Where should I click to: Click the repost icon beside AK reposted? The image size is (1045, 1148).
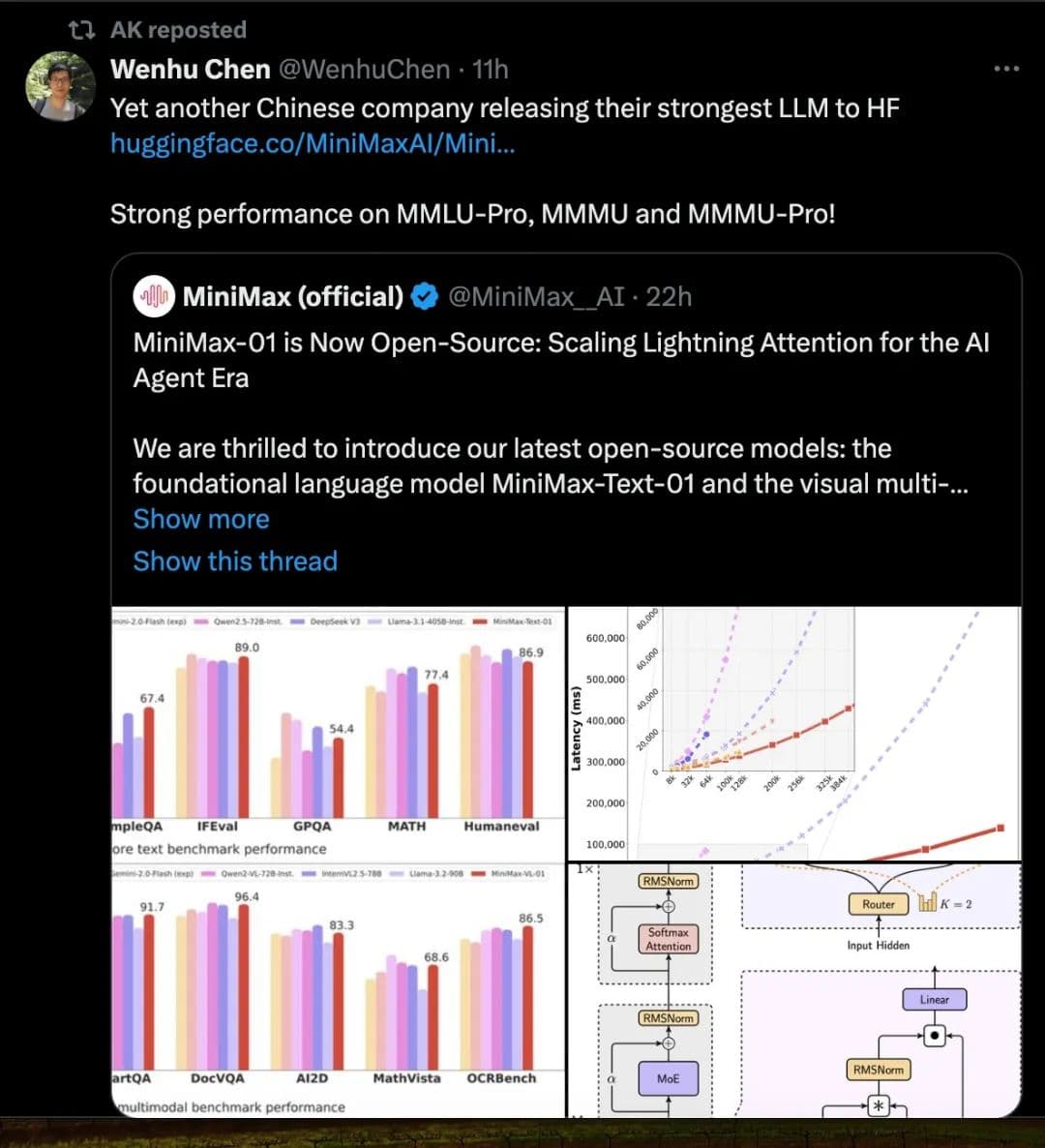point(82,30)
